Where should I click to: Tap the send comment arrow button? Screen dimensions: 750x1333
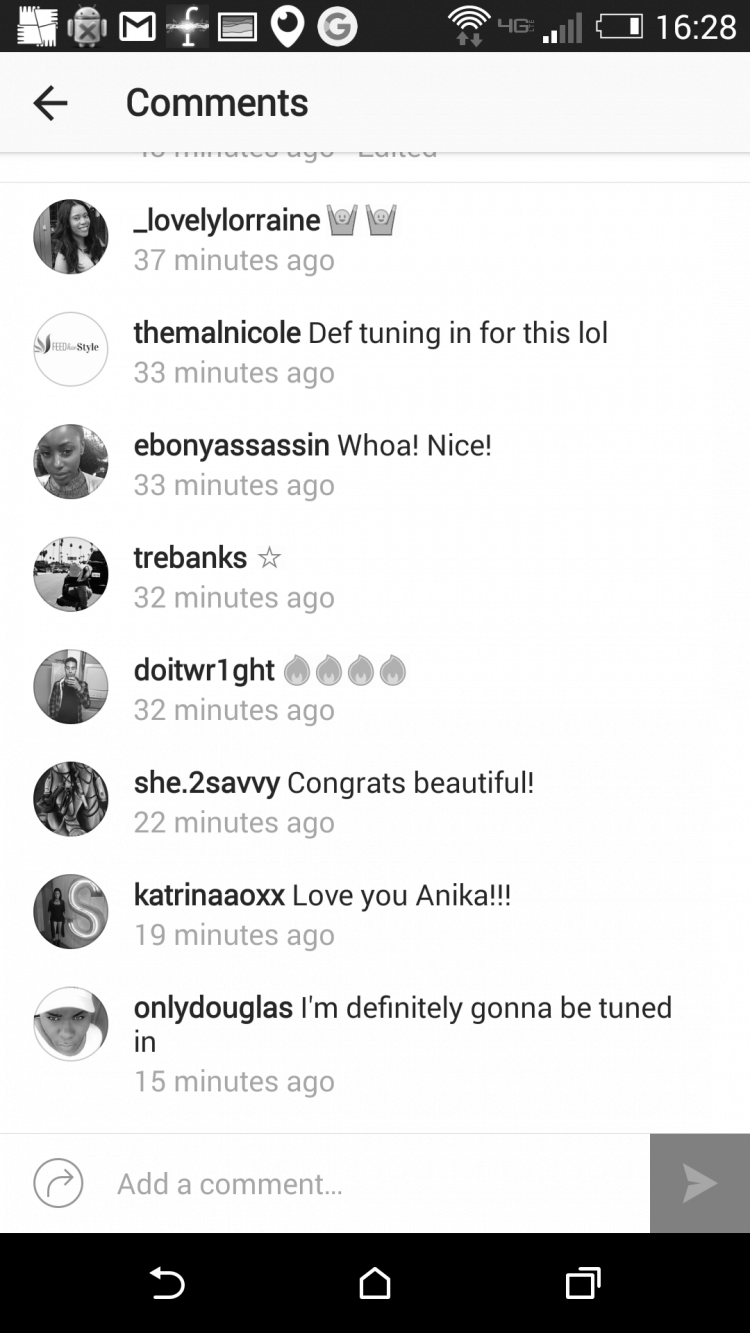pos(700,1183)
